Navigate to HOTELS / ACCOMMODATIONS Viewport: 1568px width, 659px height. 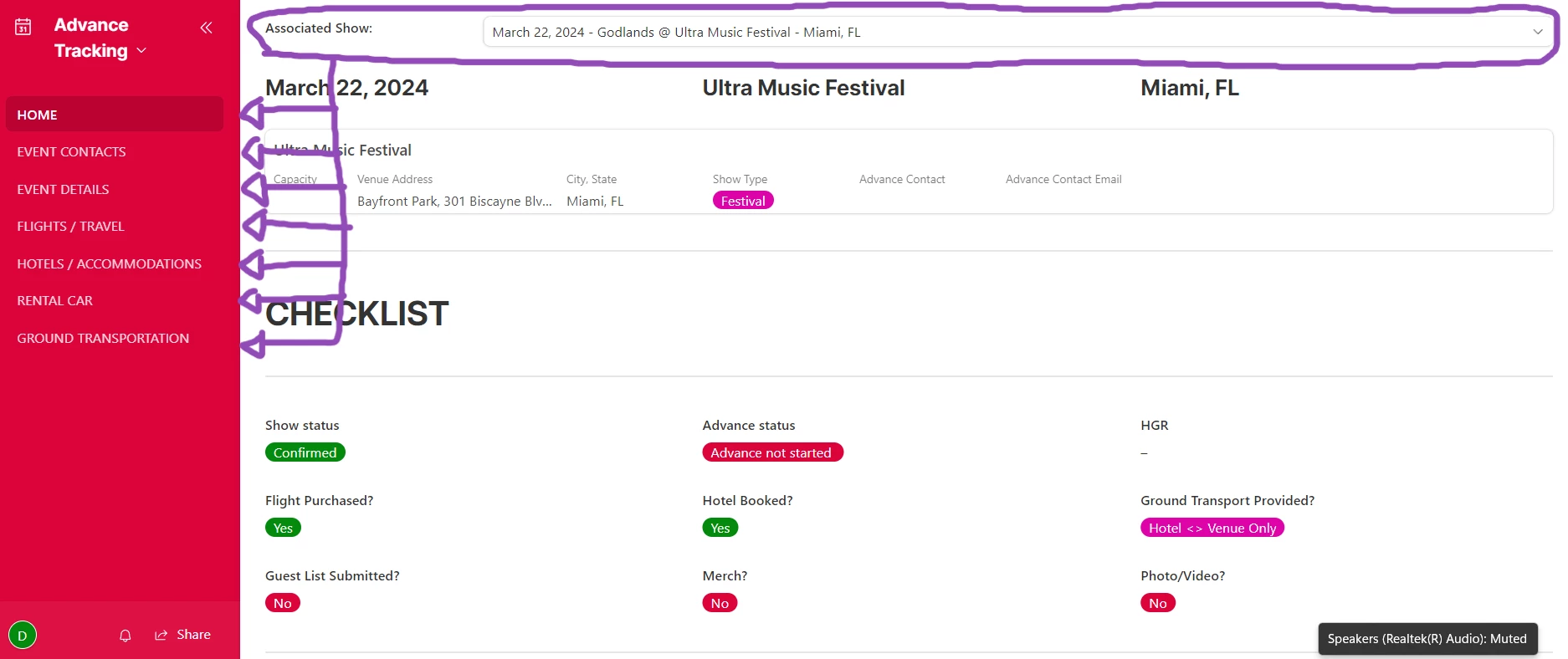point(115,263)
